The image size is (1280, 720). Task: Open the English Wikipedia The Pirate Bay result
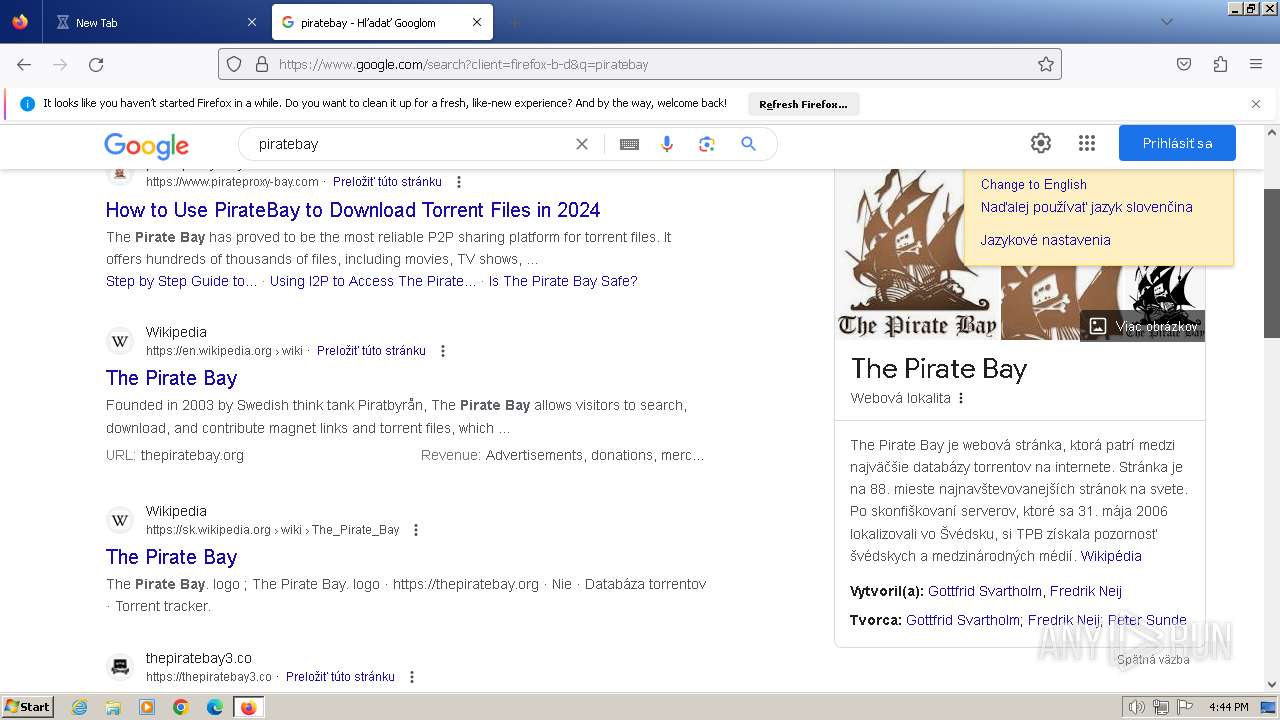click(172, 378)
